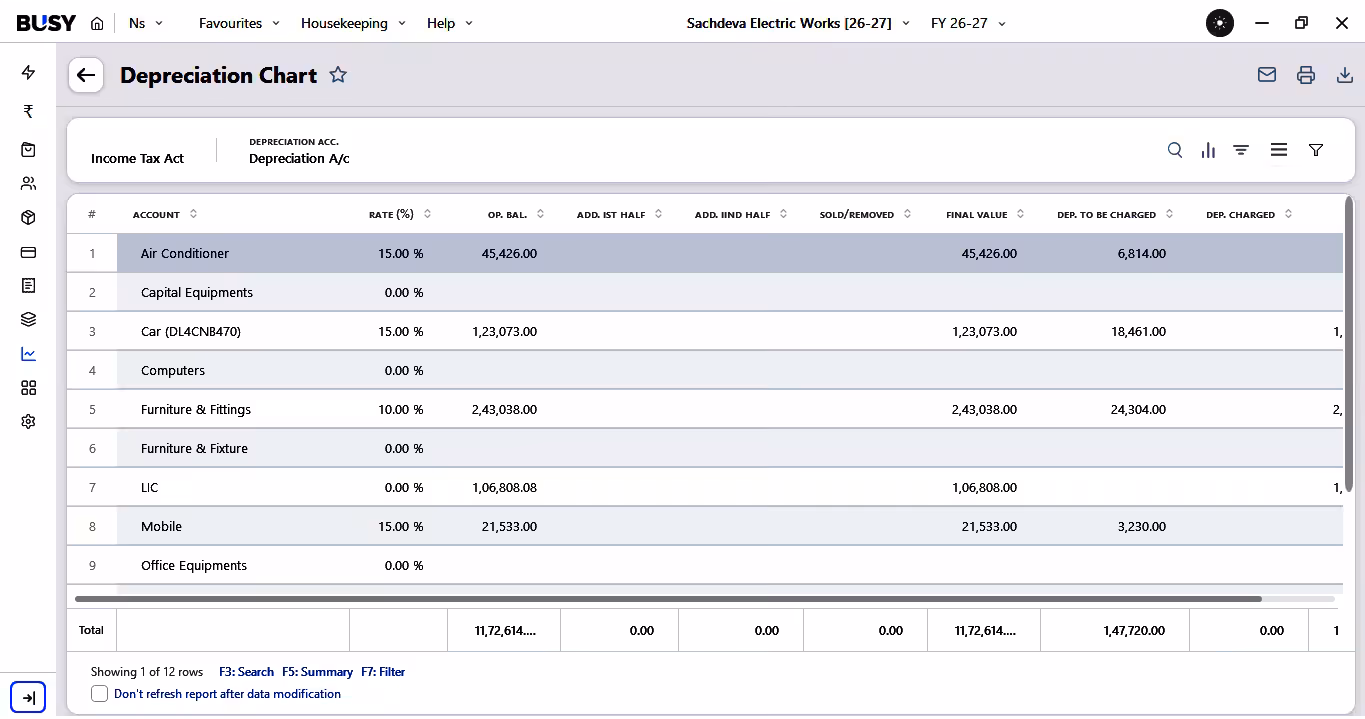The height and width of the screenshot is (719, 1365).
Task: Click the F7: Filter link
Action: (x=383, y=672)
